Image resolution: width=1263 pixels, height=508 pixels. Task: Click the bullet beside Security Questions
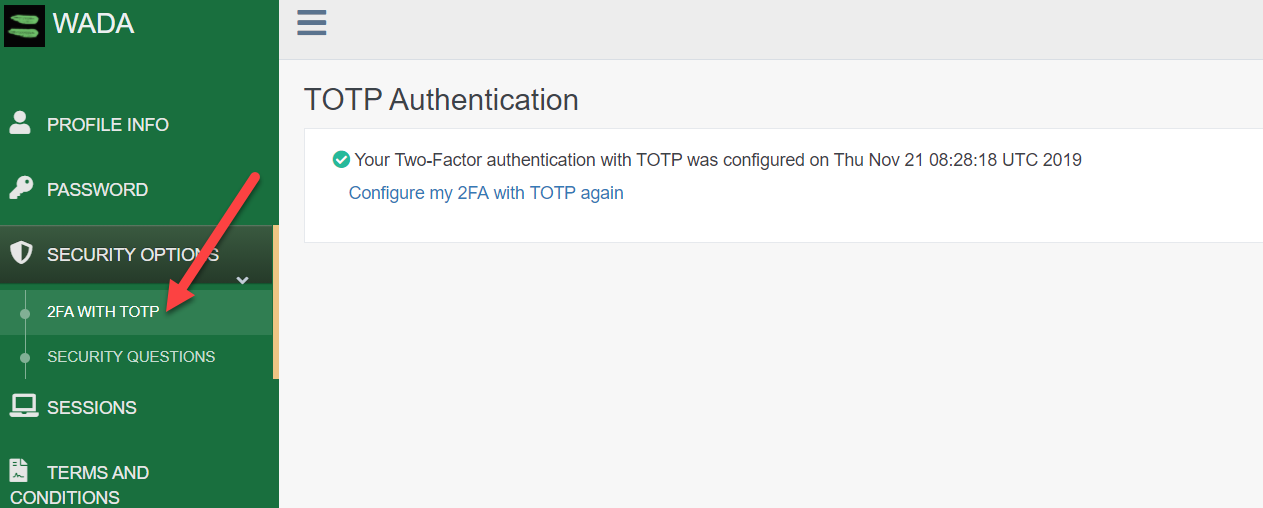25,357
